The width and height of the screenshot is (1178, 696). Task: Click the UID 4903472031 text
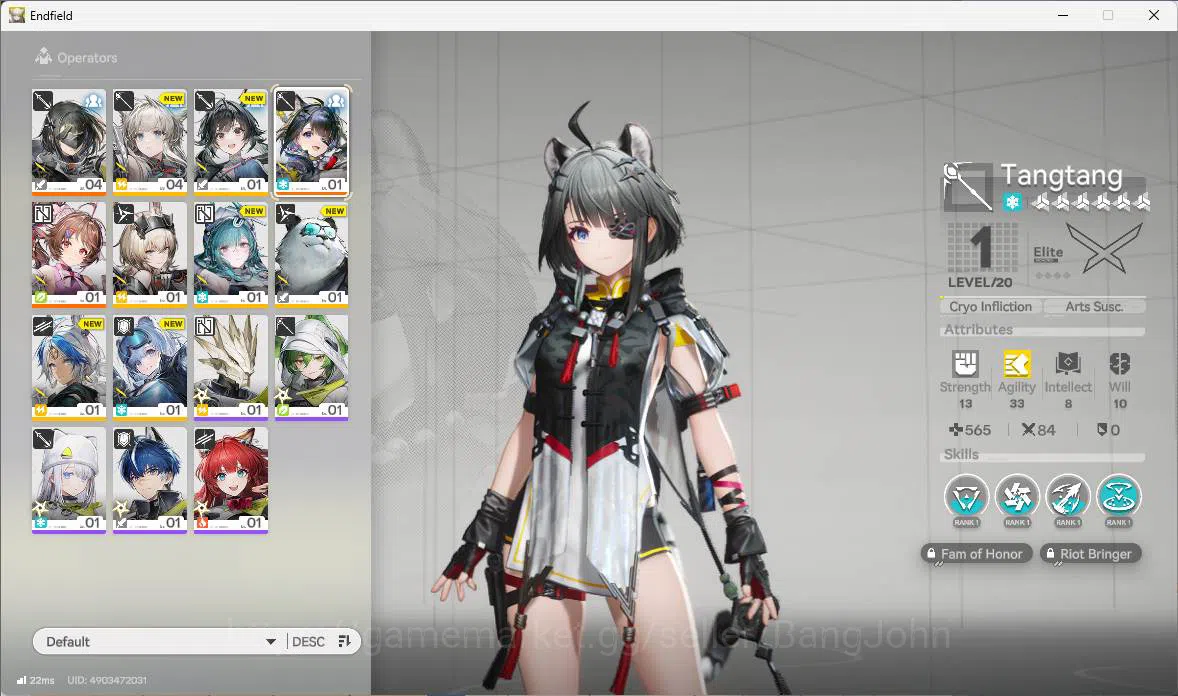click(107, 680)
